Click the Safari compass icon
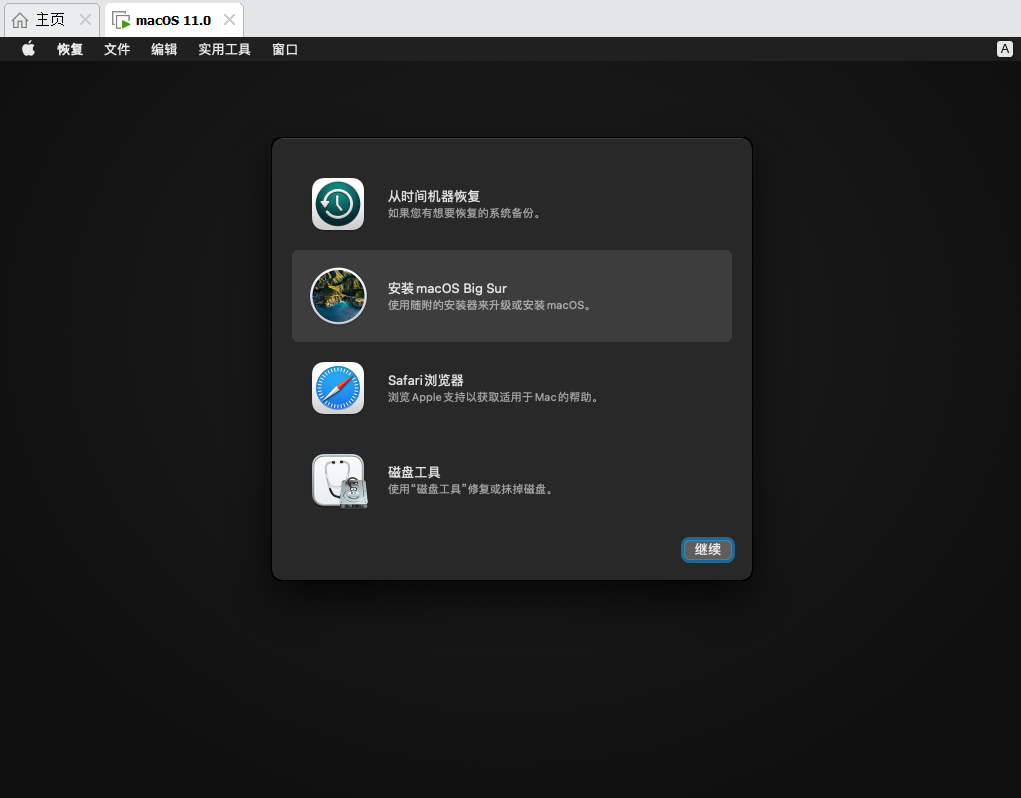Screen dimensions: 1021x798 [x=338, y=388]
